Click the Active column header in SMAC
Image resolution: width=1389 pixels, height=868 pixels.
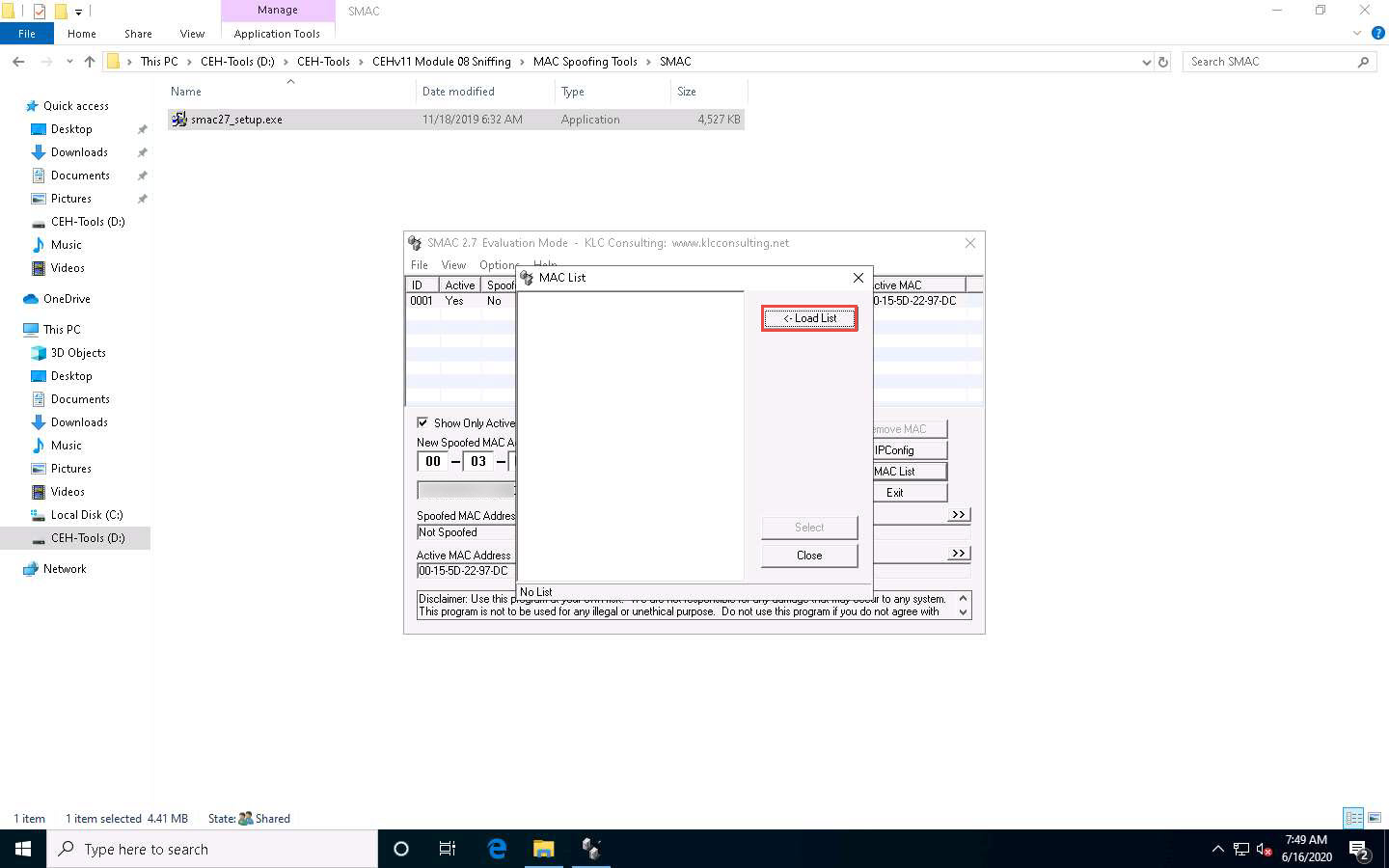tap(460, 285)
